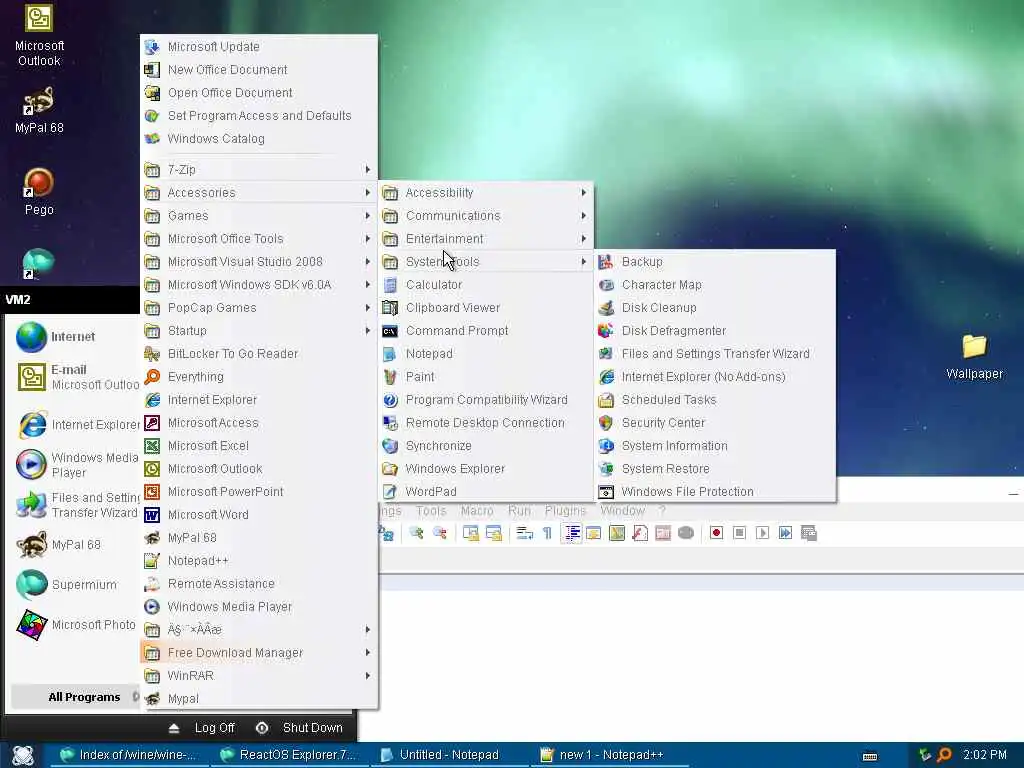The width and height of the screenshot is (1024, 768).
Task: Expand Accessibility submenu
Action: (x=486, y=193)
